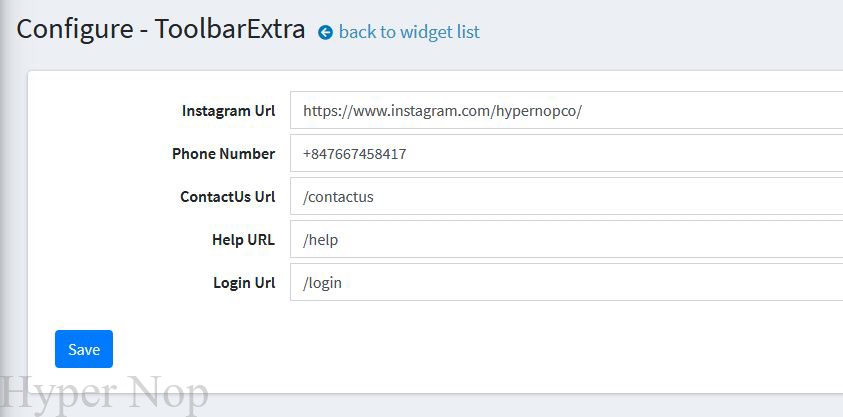
Task: Click the Configure - ToolbarExtra page heading
Action: [161, 29]
